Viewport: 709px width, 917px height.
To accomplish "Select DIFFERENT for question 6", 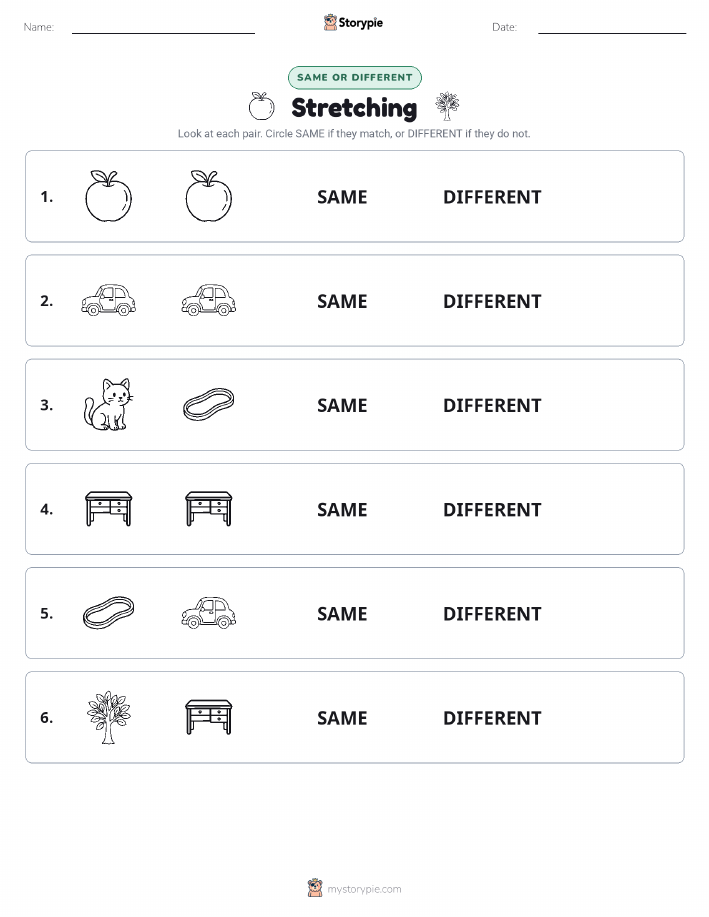I will (x=492, y=718).
